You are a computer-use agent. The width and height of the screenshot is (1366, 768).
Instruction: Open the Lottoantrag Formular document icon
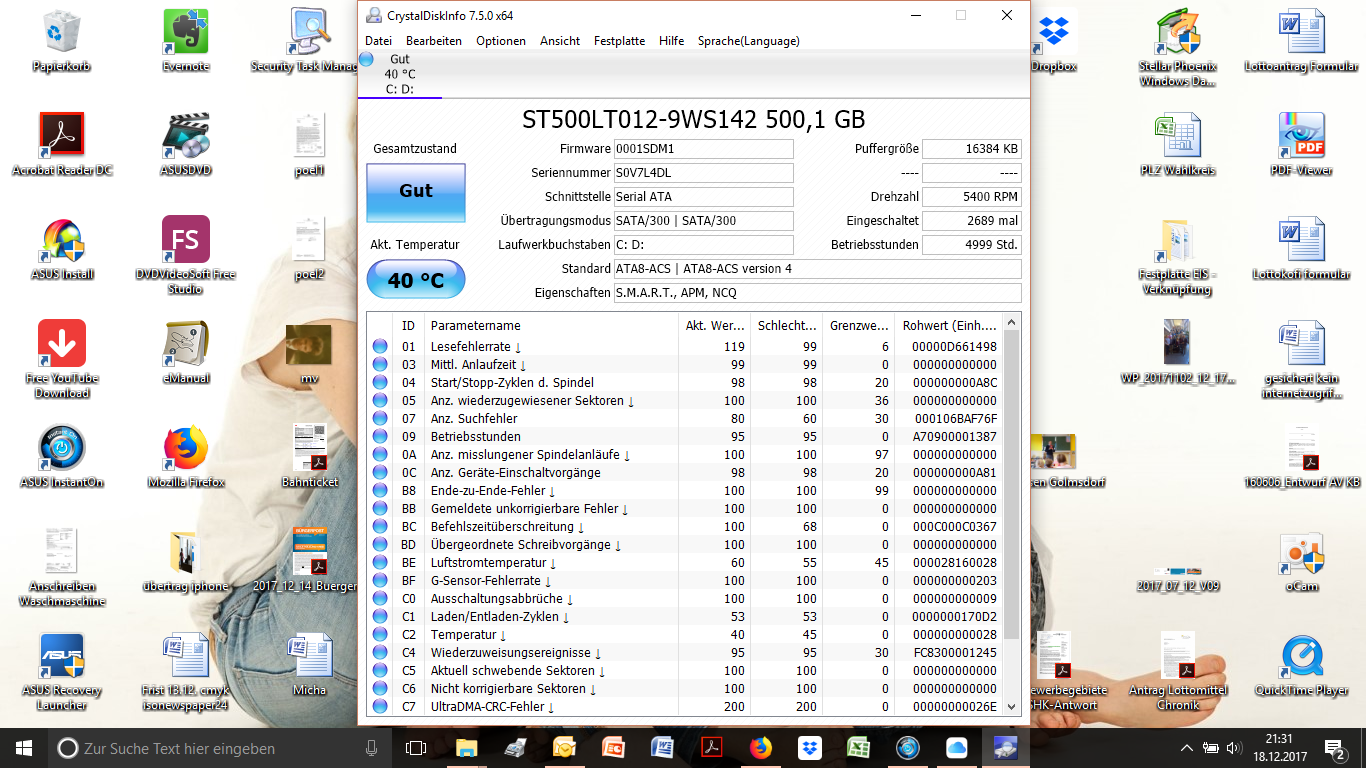1302,40
